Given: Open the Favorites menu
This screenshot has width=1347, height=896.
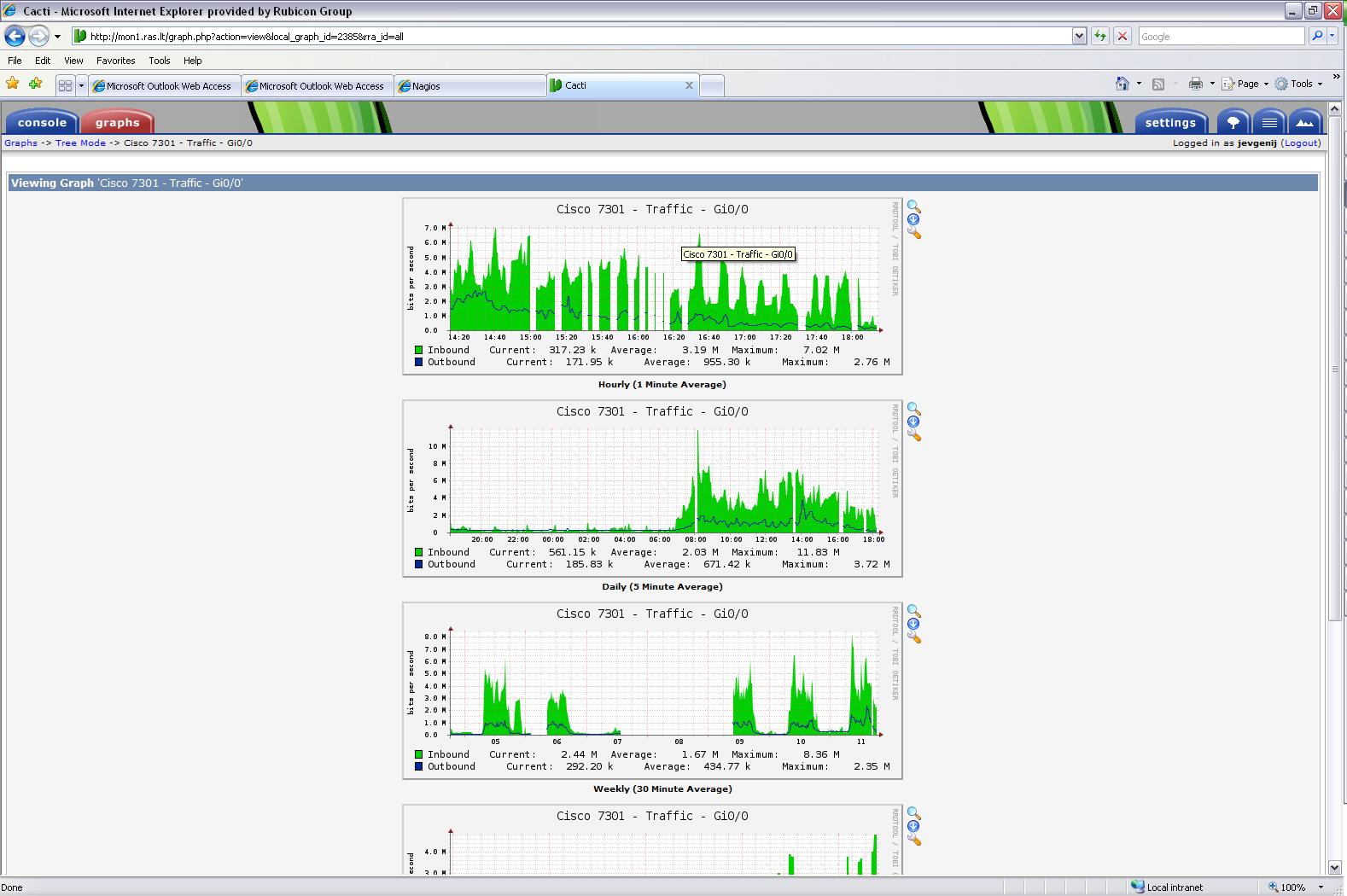Looking at the screenshot, I should coord(115,61).
